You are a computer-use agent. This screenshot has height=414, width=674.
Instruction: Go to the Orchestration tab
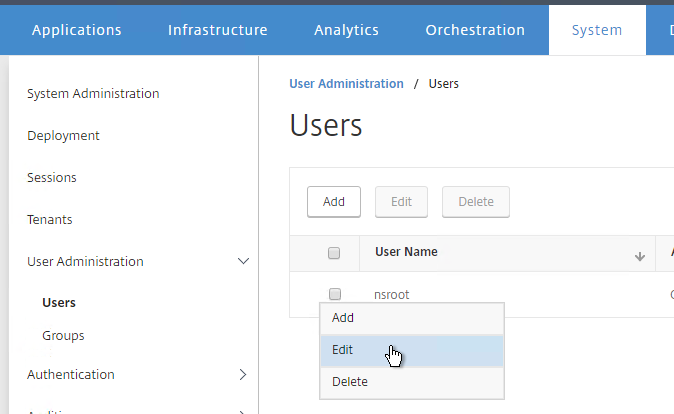click(x=475, y=30)
